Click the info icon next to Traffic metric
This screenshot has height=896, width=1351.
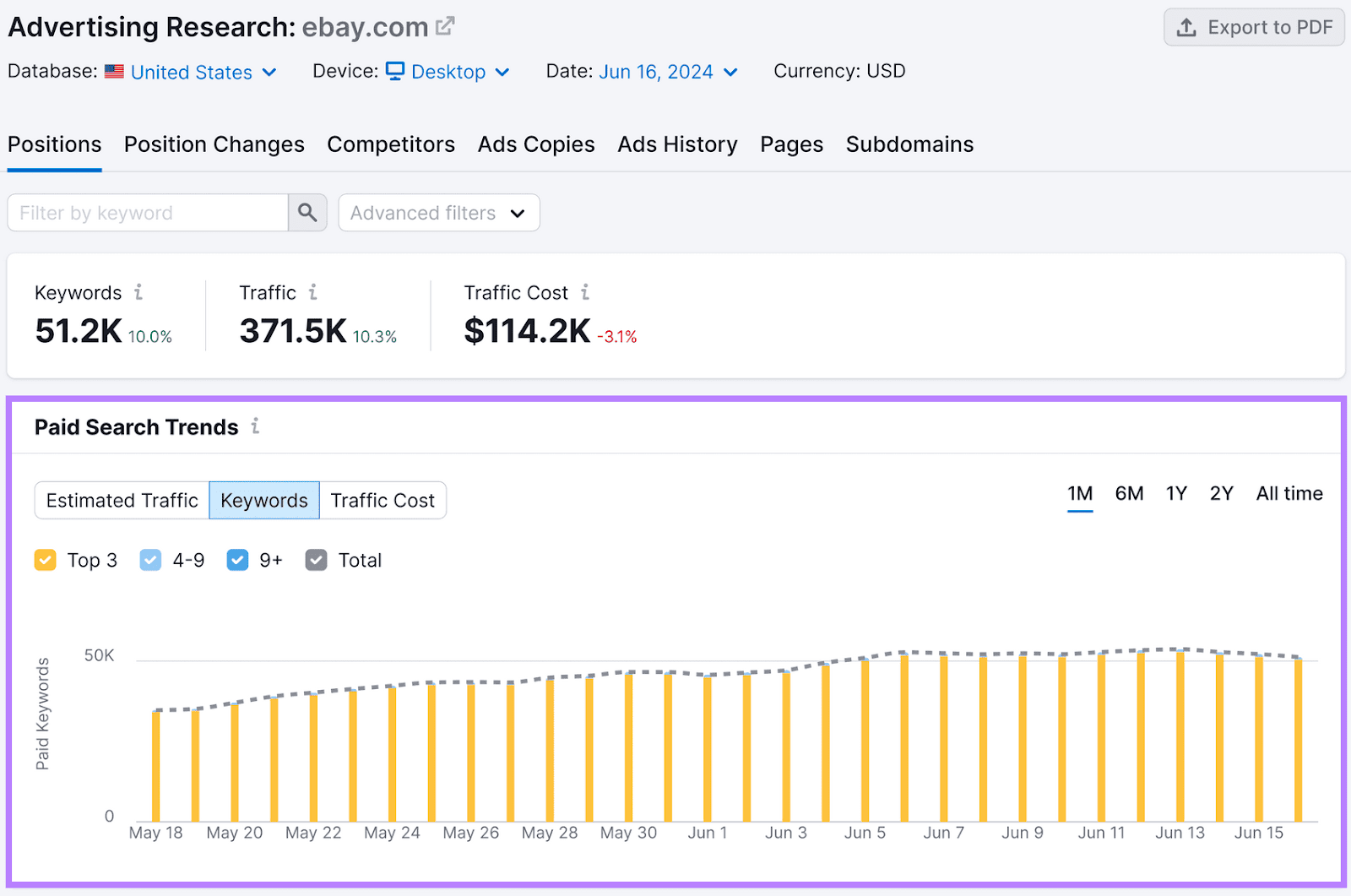point(313,292)
